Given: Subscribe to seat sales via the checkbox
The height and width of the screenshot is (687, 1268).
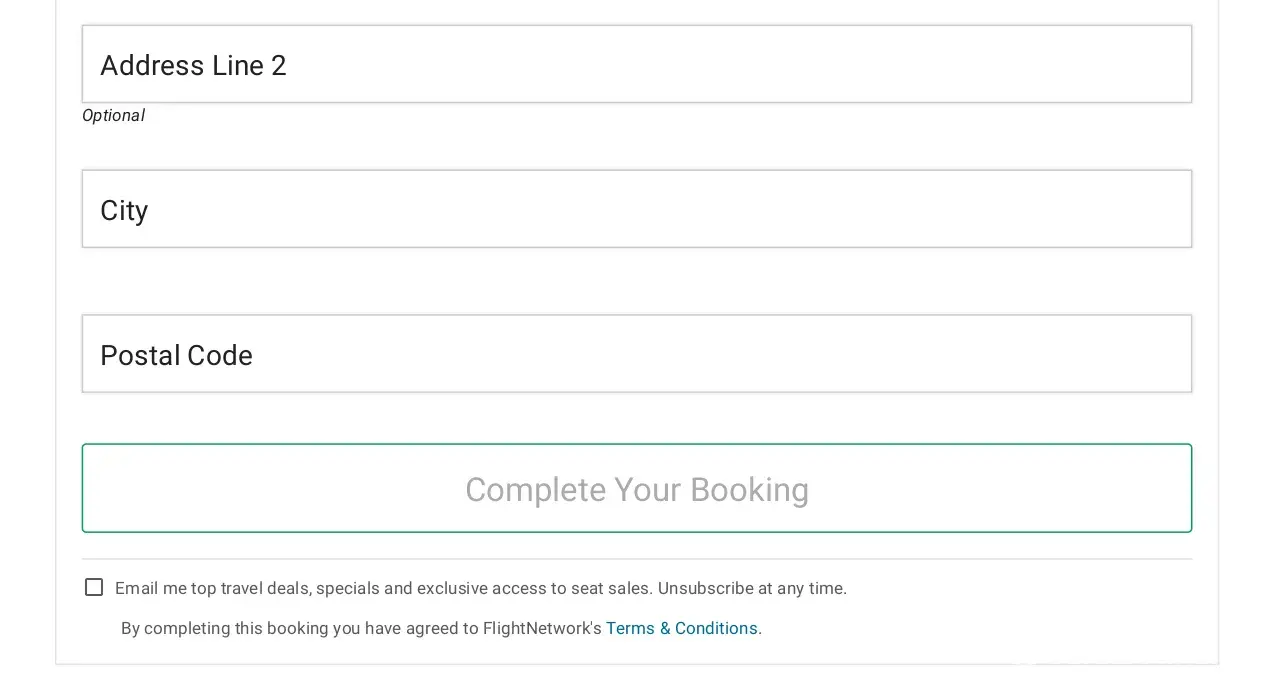Looking at the screenshot, I should (x=94, y=588).
